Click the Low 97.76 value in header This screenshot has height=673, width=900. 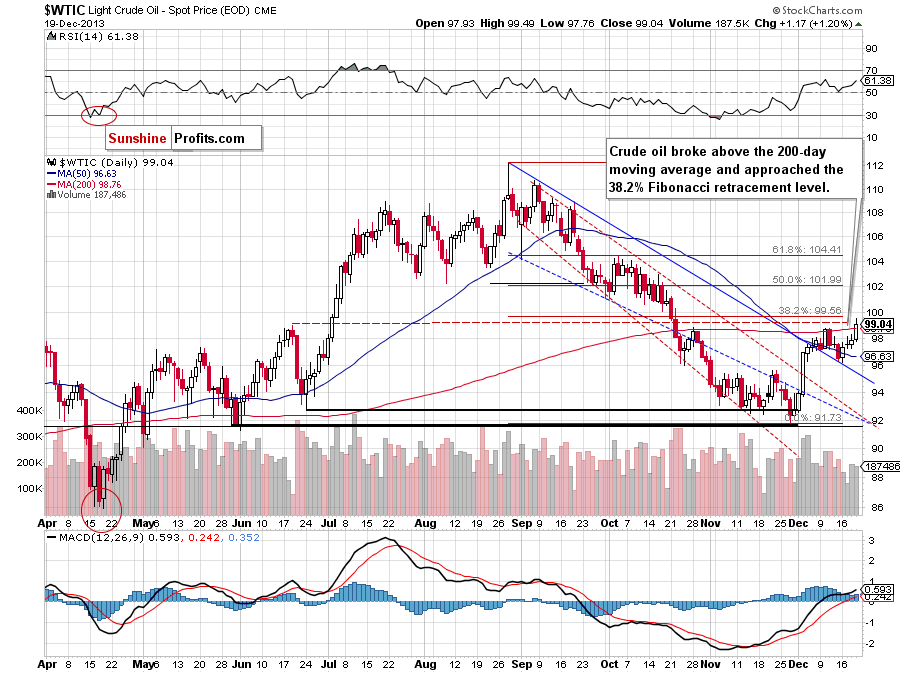click(x=567, y=24)
